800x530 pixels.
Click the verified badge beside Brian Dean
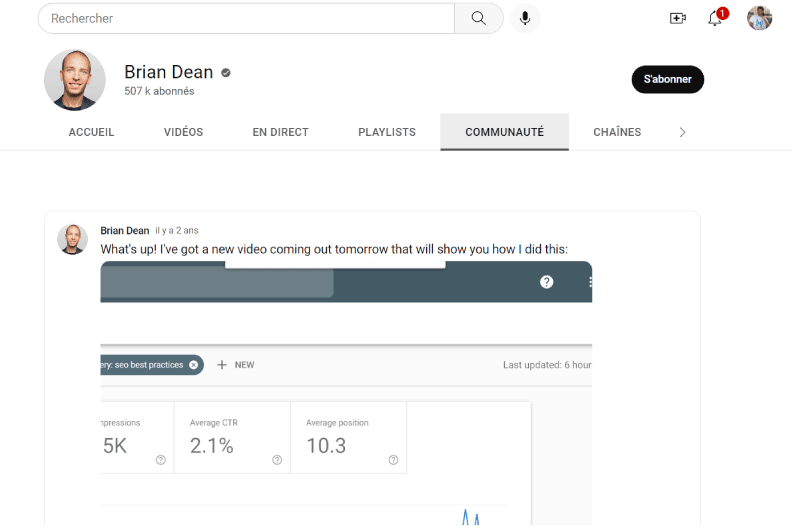(226, 73)
